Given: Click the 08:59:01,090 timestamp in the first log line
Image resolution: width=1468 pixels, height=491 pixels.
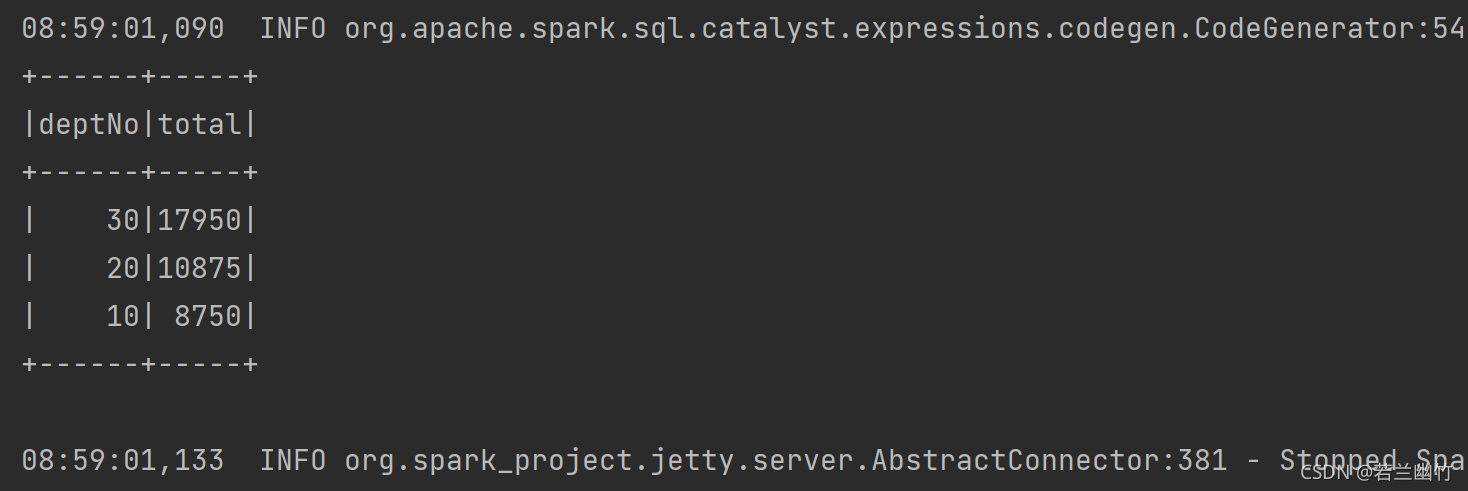Looking at the screenshot, I should [x=123, y=29].
